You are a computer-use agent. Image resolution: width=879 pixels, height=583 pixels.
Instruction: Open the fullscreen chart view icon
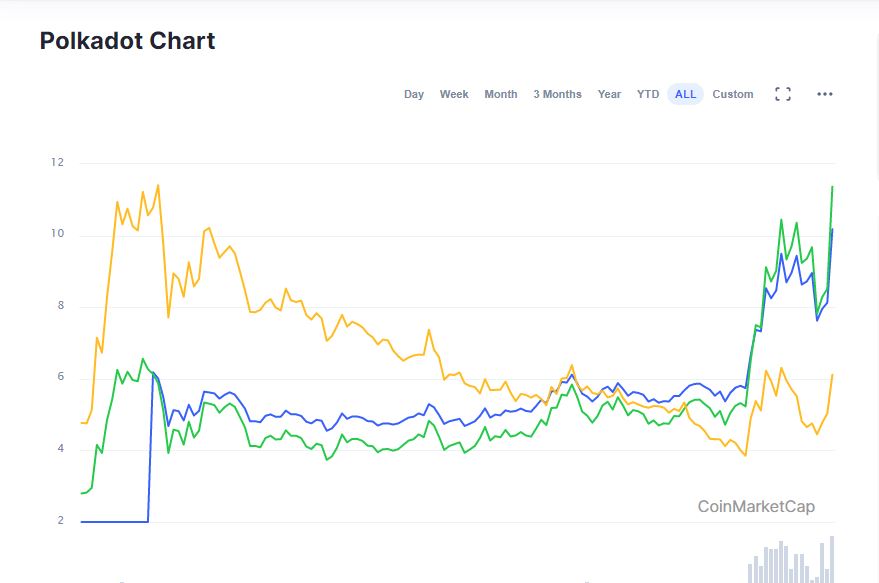[x=783, y=94]
